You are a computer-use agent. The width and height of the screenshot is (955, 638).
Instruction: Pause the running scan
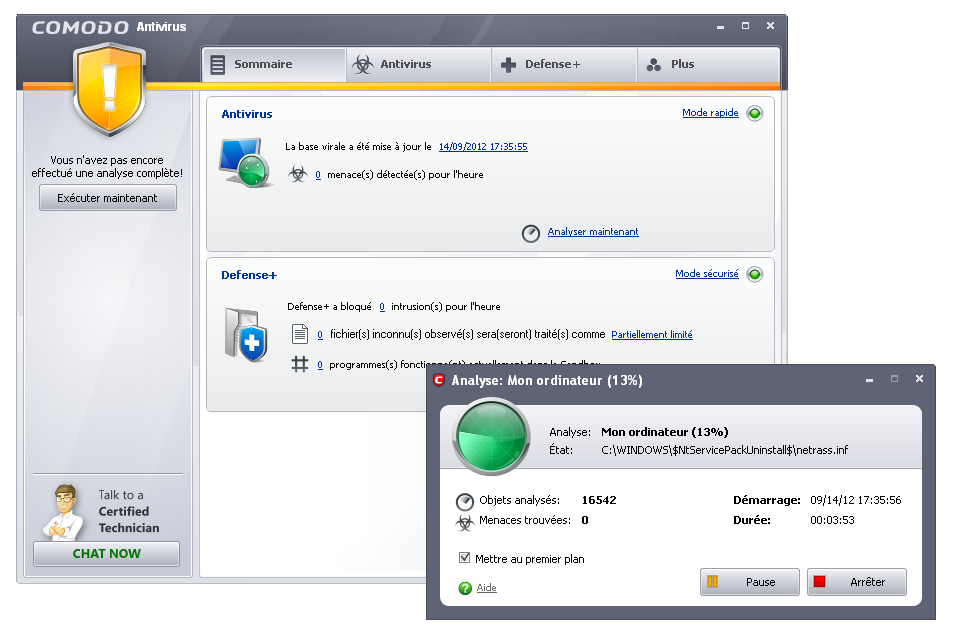pos(749,582)
